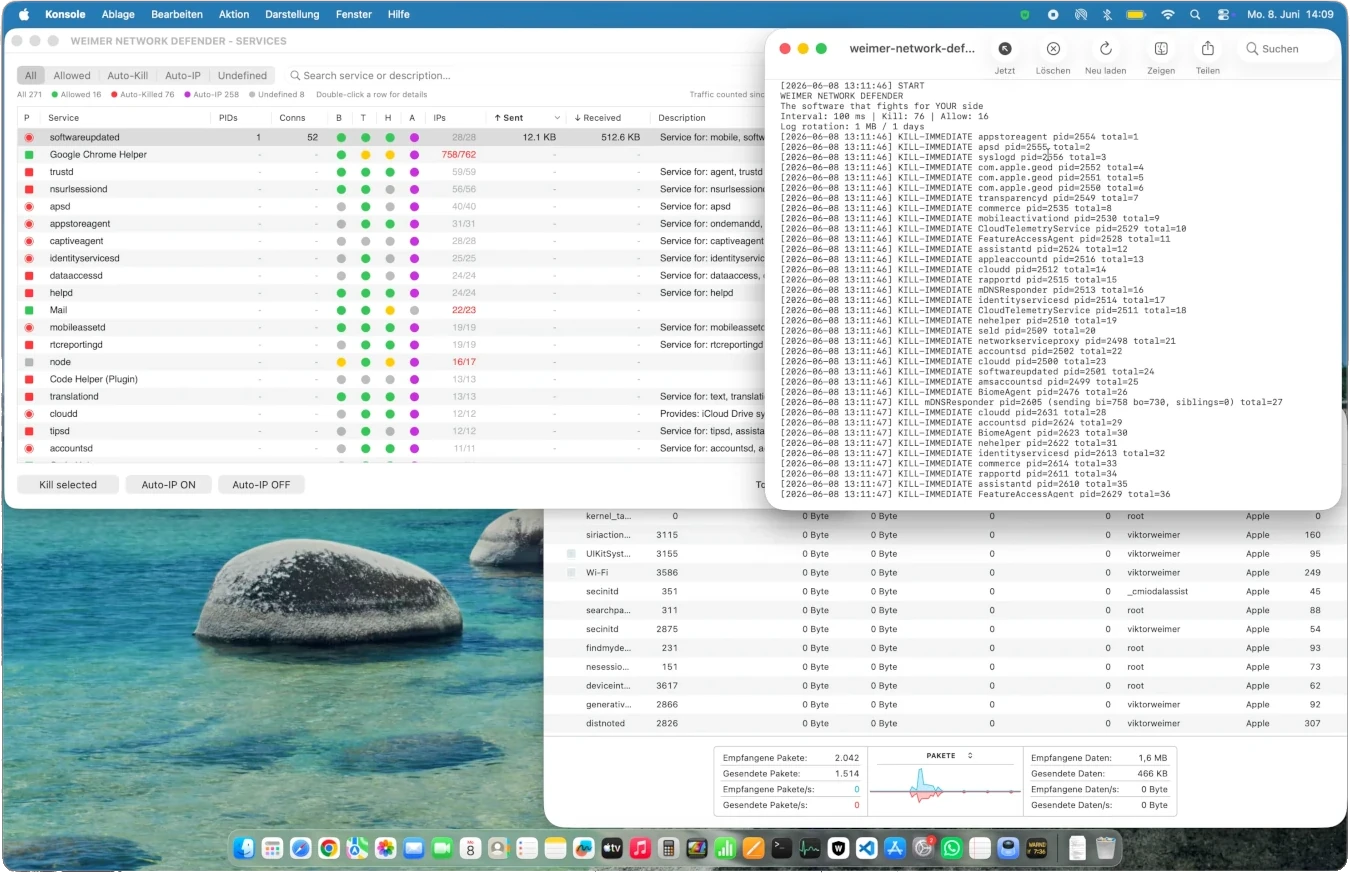The height and width of the screenshot is (873, 1350).
Task: Switch to the Auto-Kill filter tab
Action: click(x=127, y=76)
